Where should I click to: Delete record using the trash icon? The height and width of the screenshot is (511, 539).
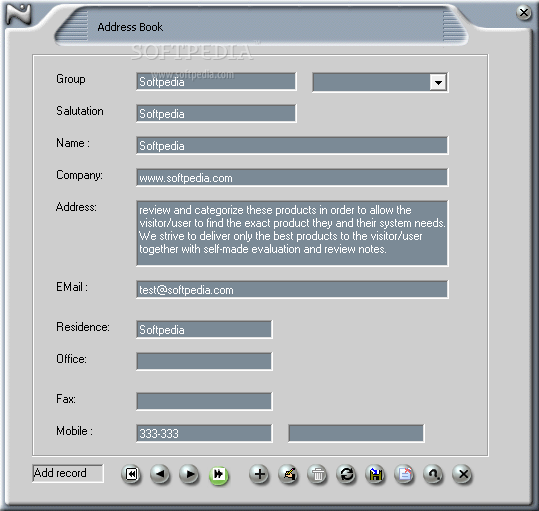pos(318,474)
